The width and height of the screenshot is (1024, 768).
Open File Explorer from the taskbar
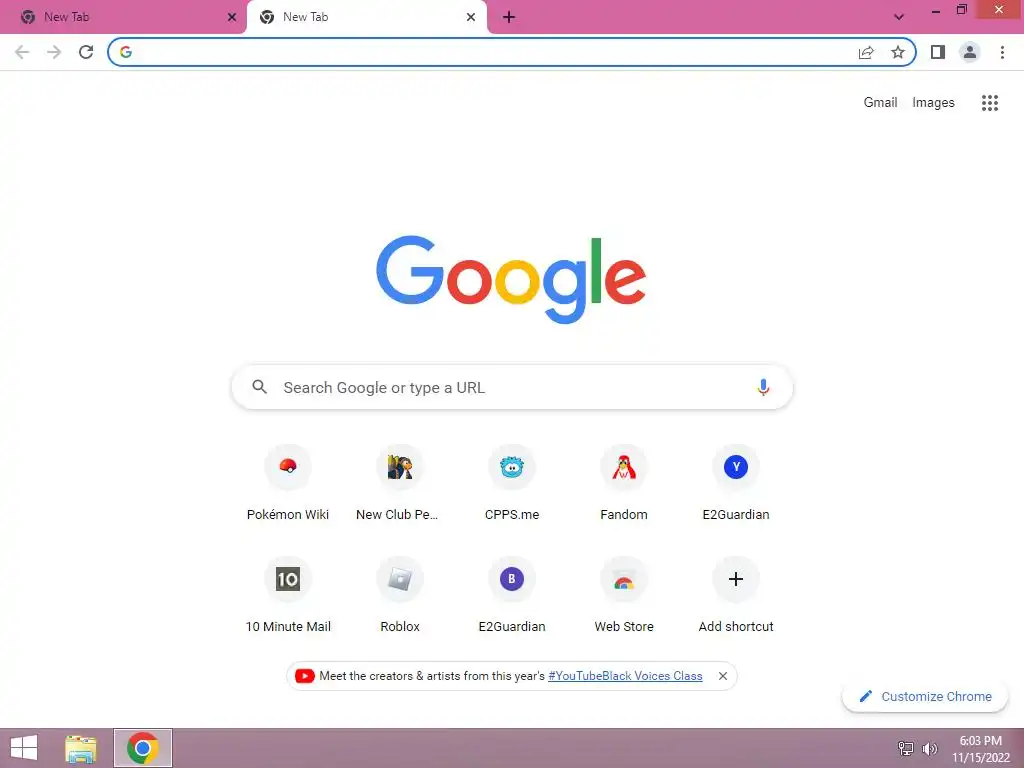pyautogui.click(x=81, y=748)
